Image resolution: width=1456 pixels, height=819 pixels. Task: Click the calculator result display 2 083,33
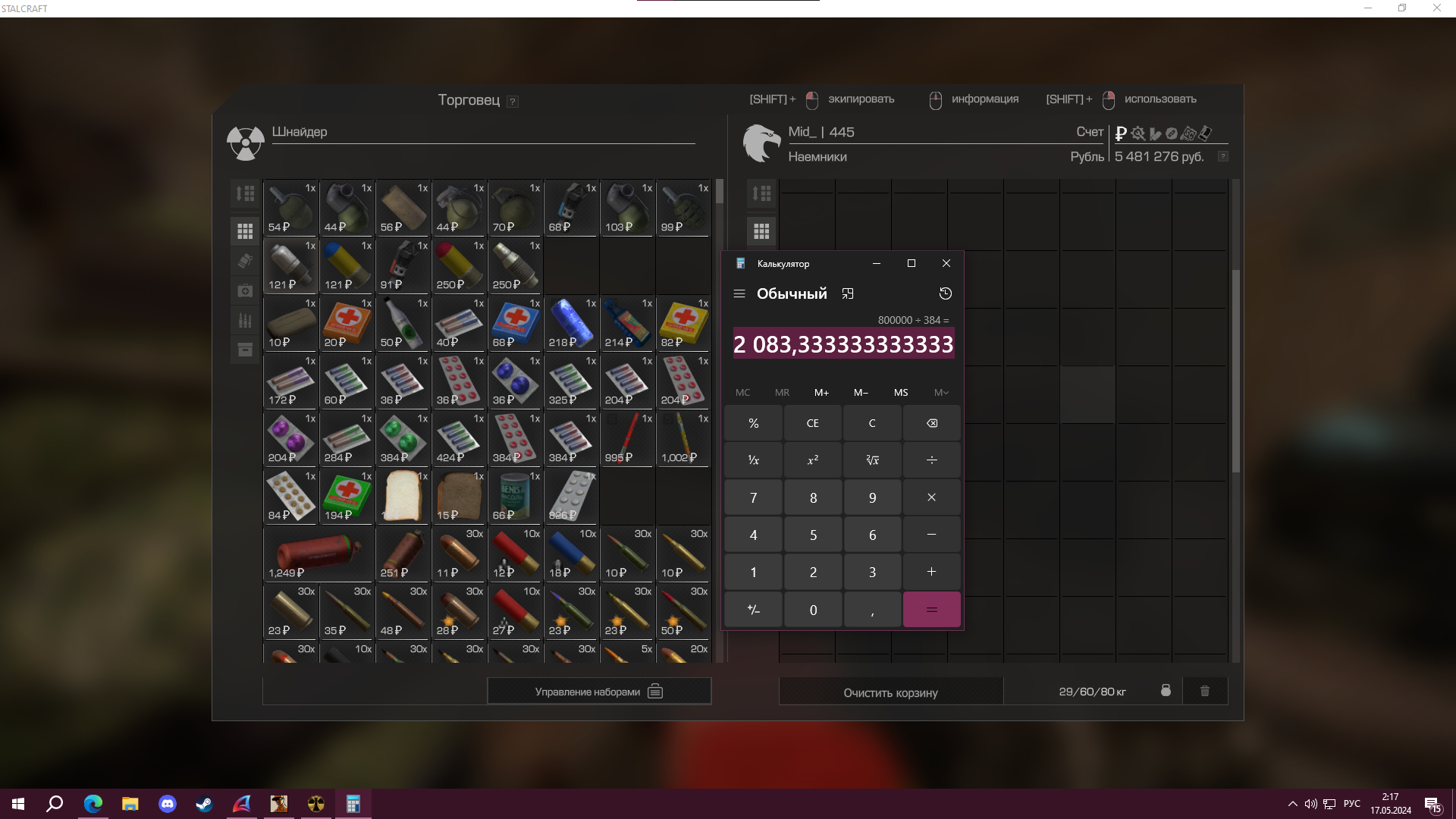pos(843,344)
